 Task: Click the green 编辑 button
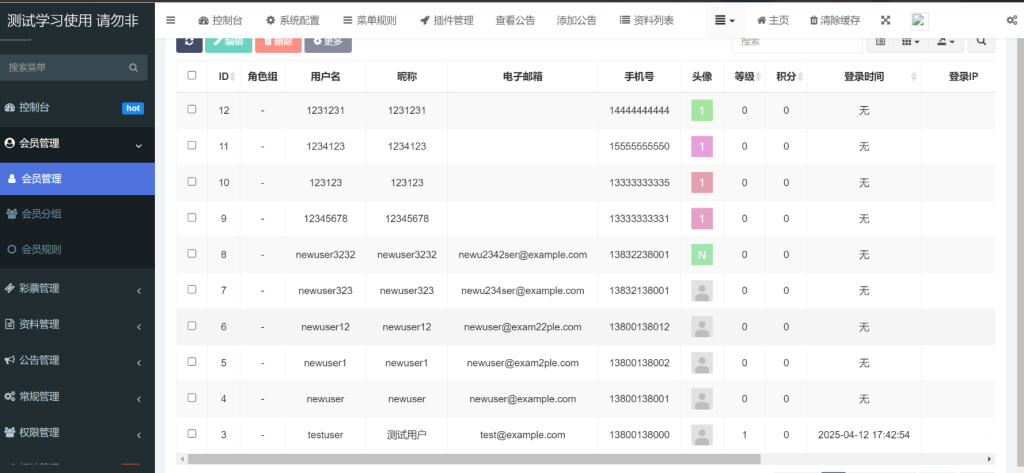pos(229,42)
